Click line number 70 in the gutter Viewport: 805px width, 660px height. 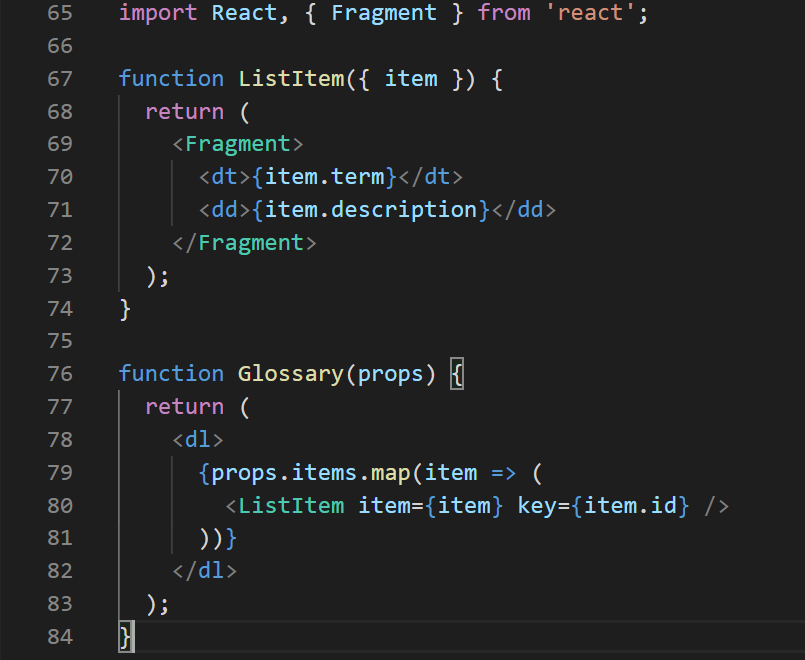click(x=59, y=176)
